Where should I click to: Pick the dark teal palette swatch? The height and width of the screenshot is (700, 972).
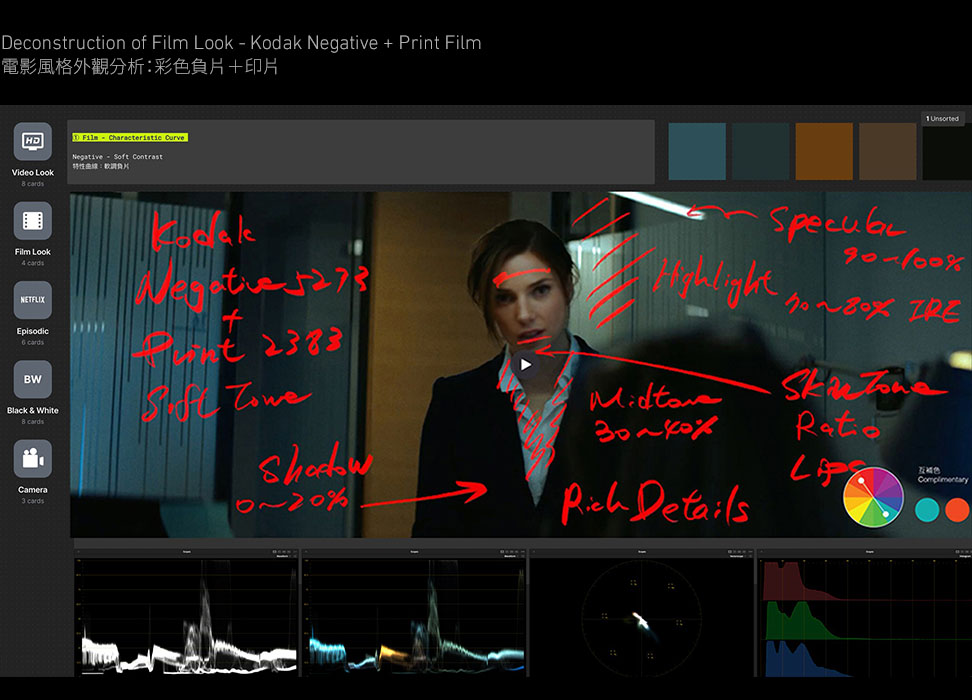coord(761,151)
